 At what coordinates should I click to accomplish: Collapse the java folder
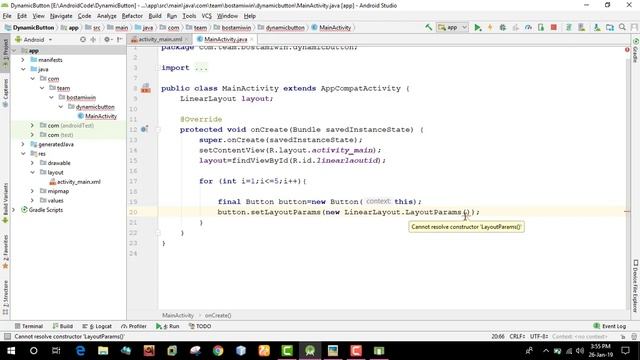pyautogui.click(x=23, y=69)
